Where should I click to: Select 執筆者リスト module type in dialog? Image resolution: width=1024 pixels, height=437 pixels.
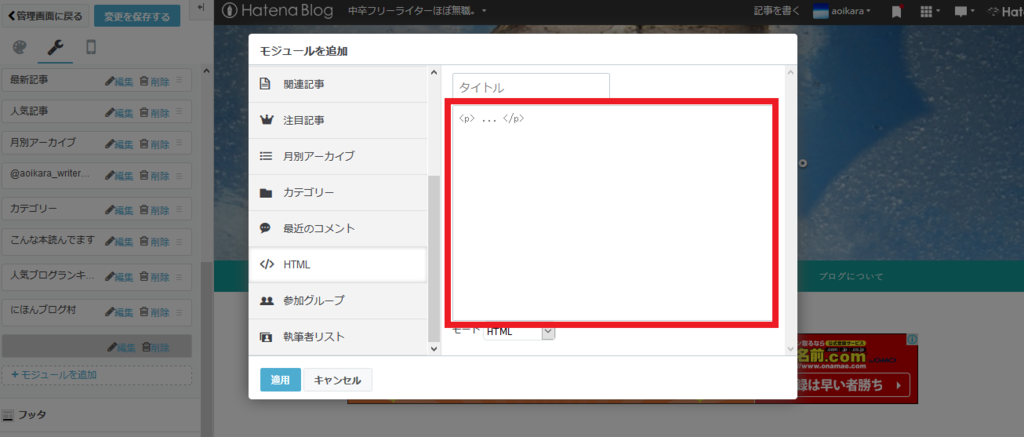coord(338,337)
